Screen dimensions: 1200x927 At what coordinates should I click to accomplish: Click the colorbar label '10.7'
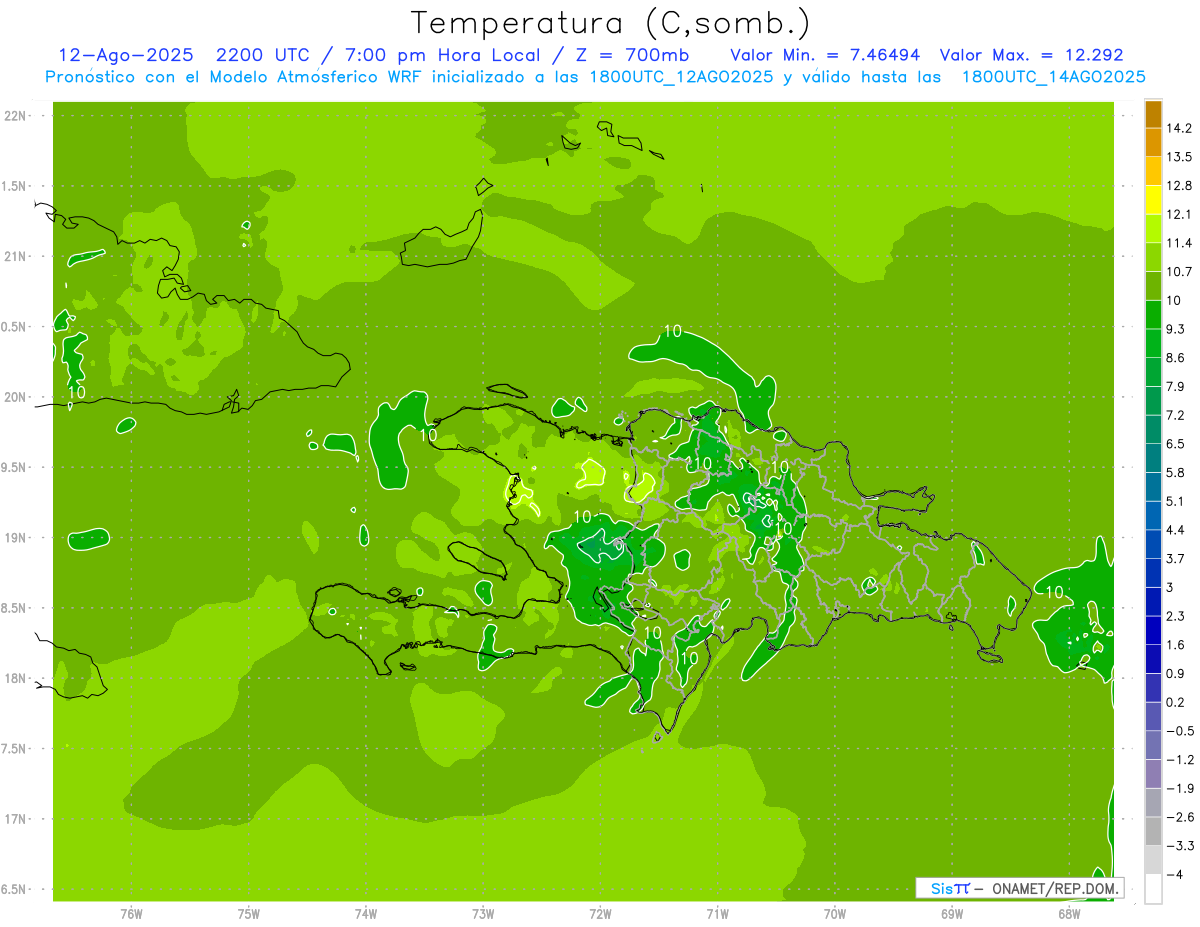(x=1180, y=272)
